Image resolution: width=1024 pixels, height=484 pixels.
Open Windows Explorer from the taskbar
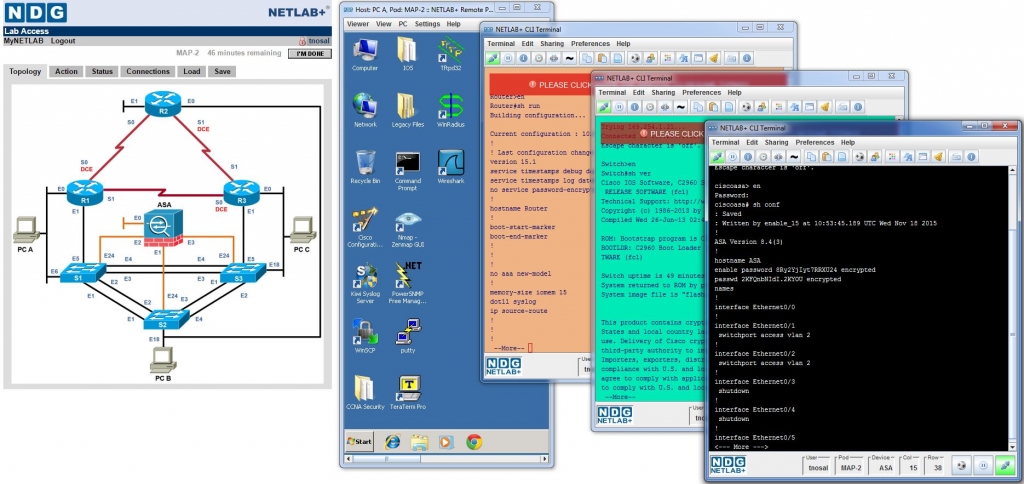coord(419,442)
